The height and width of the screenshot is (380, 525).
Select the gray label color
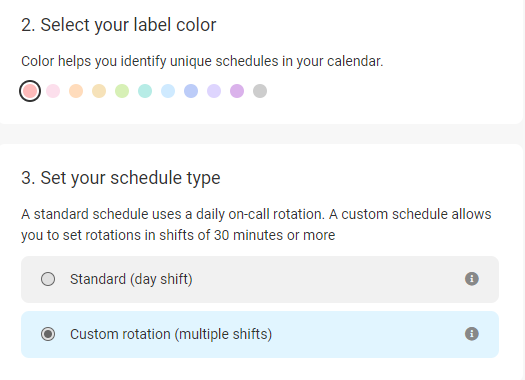point(260,91)
